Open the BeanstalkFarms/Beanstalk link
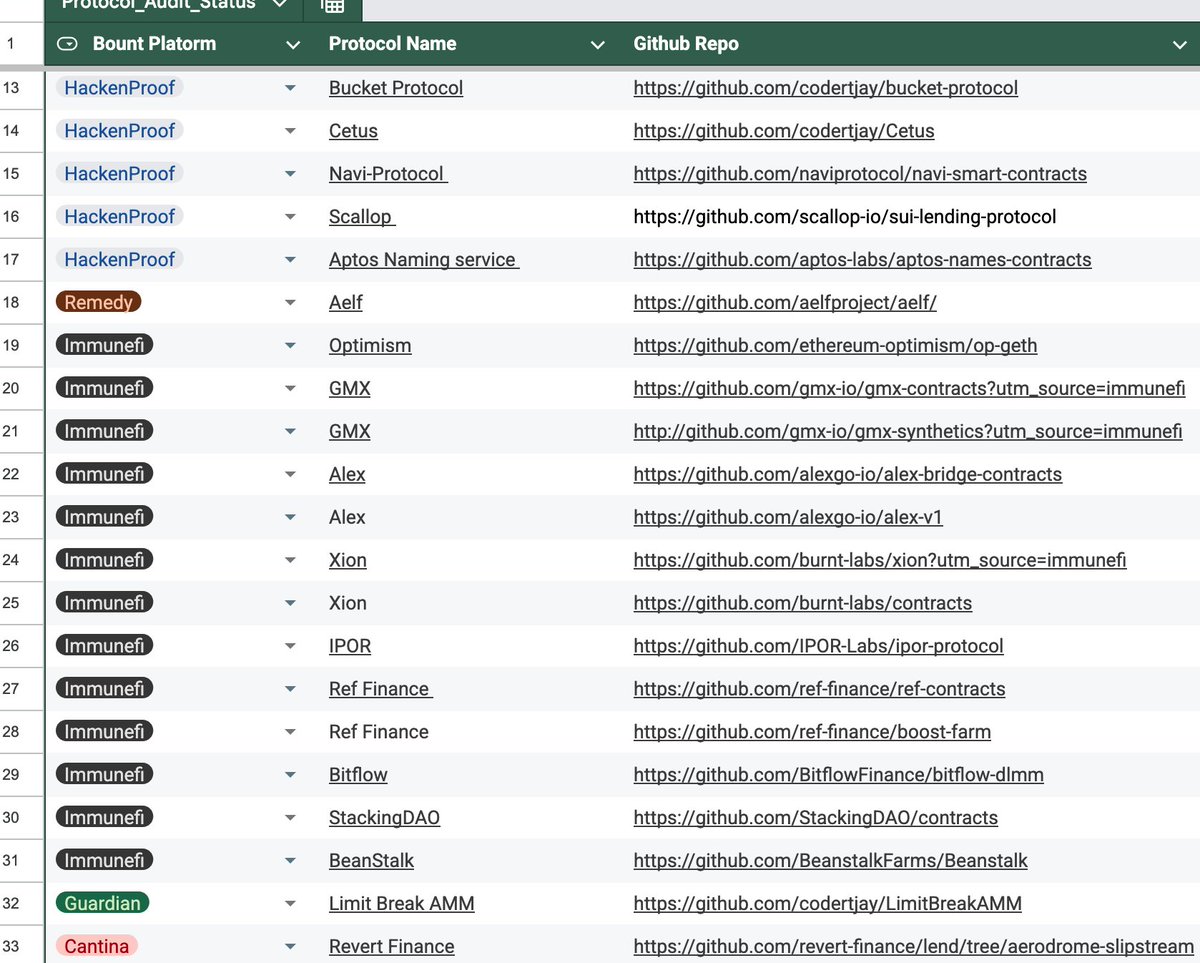 tap(831, 862)
